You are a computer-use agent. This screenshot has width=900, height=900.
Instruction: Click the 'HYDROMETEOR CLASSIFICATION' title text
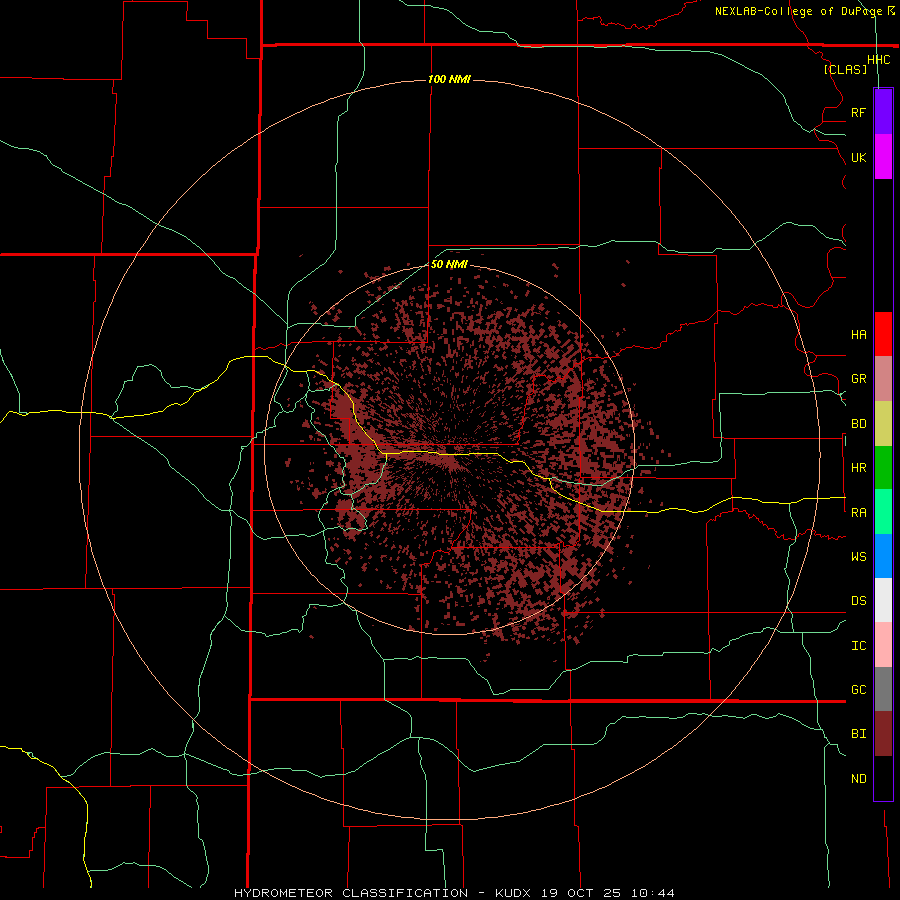coord(351,893)
